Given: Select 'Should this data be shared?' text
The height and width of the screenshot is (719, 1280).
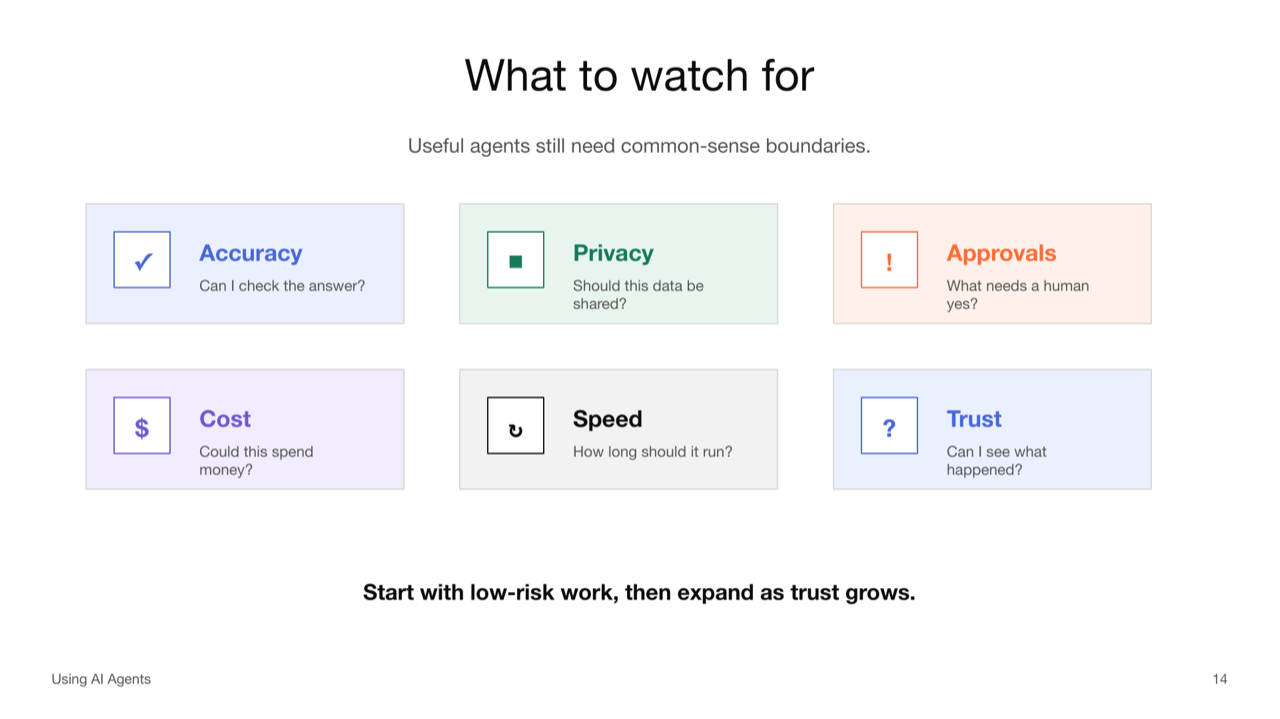Looking at the screenshot, I should coord(638,295).
